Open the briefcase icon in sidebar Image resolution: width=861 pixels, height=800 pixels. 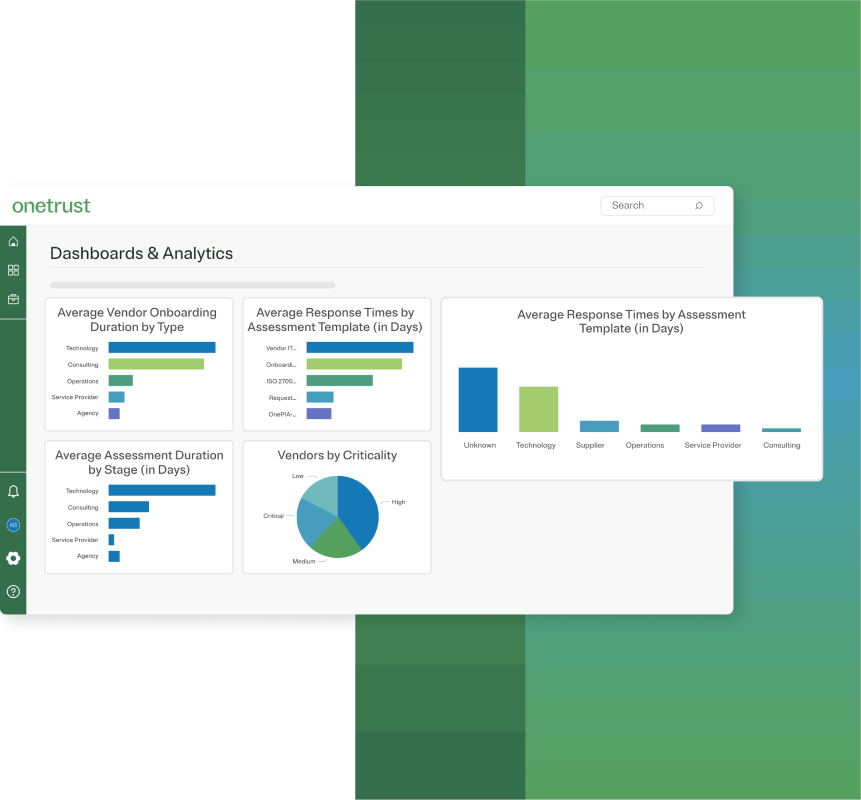tap(13, 299)
